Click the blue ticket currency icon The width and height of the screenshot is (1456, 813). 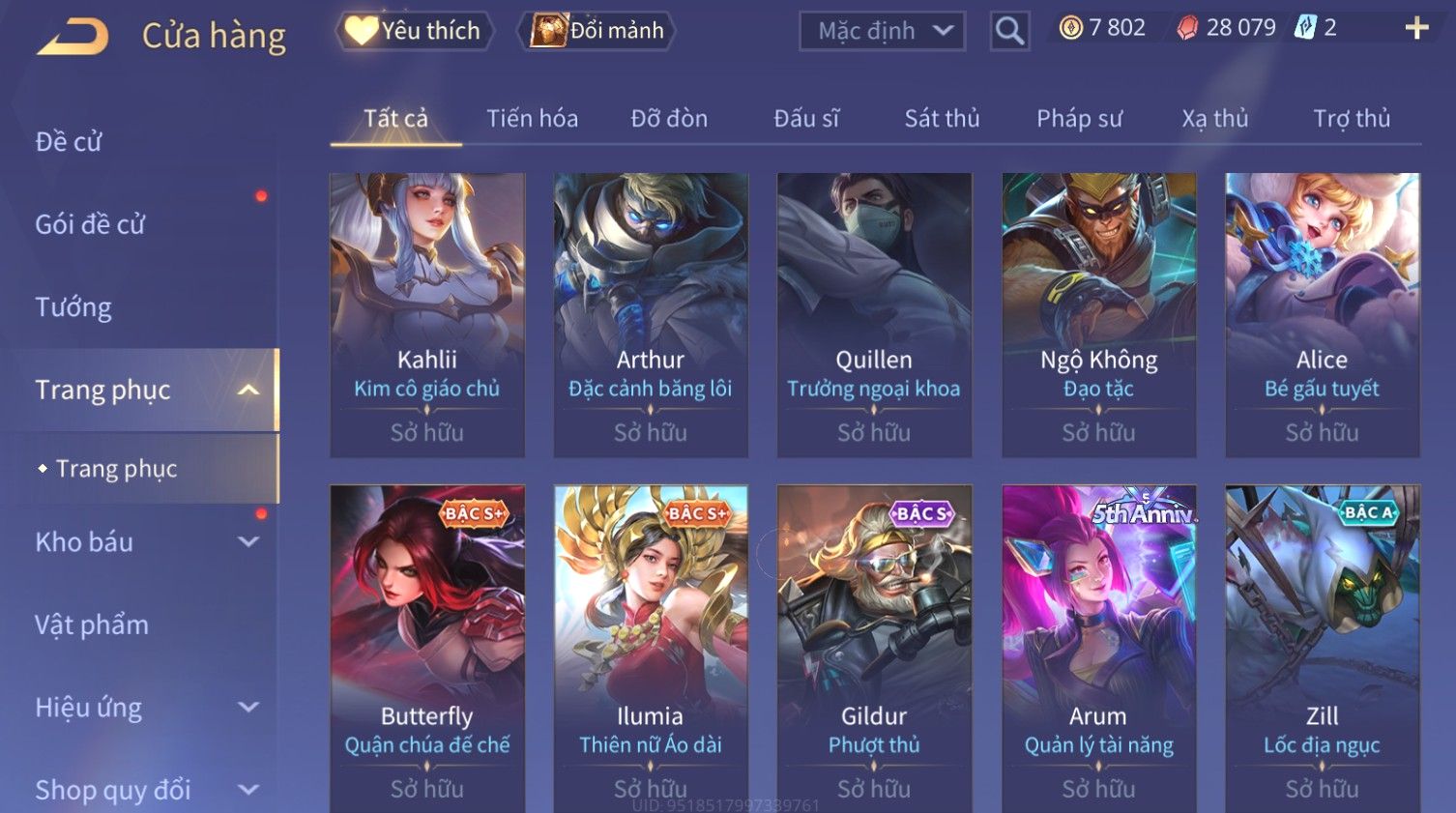coord(1305,27)
